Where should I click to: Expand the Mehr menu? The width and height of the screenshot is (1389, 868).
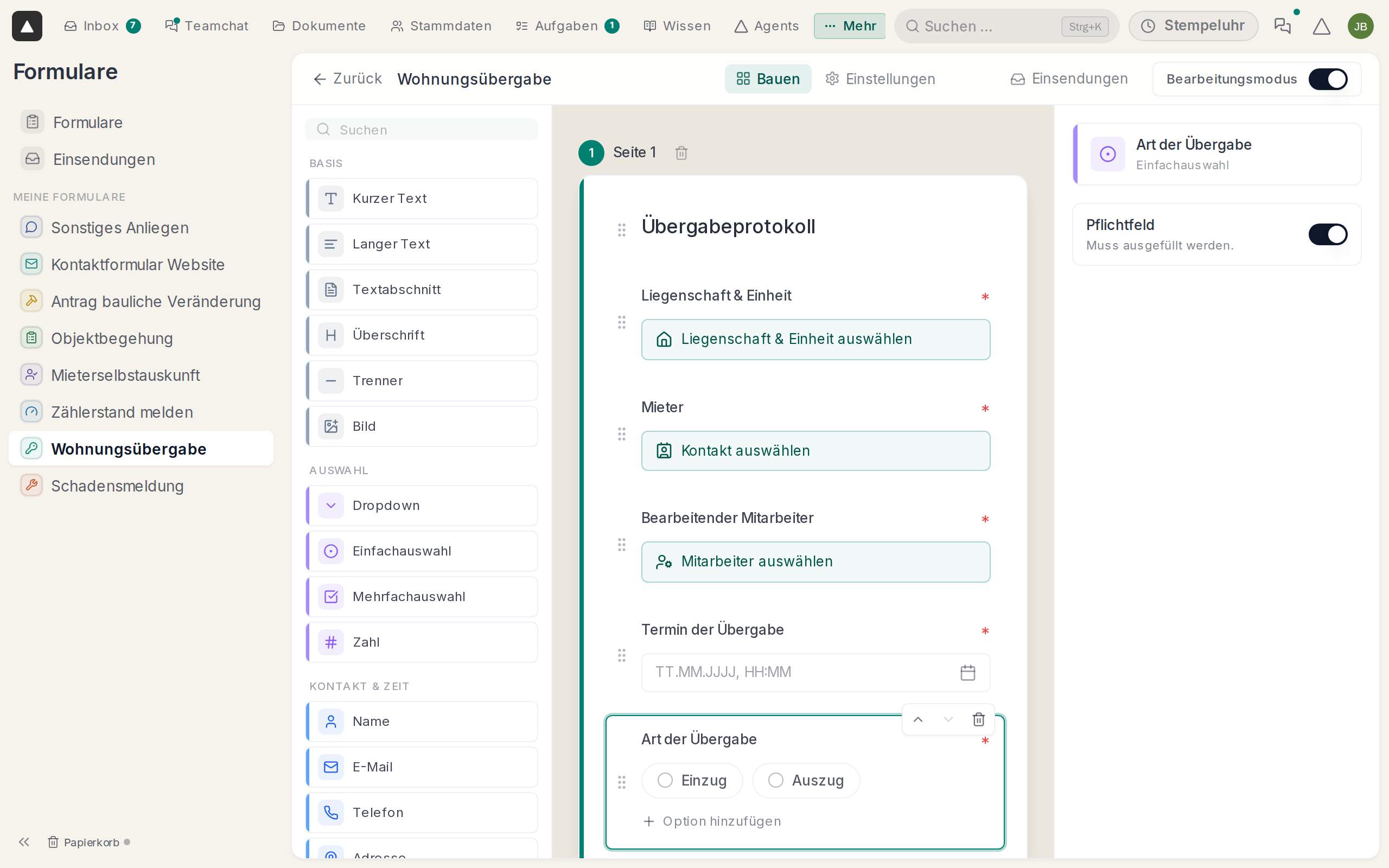850,26
